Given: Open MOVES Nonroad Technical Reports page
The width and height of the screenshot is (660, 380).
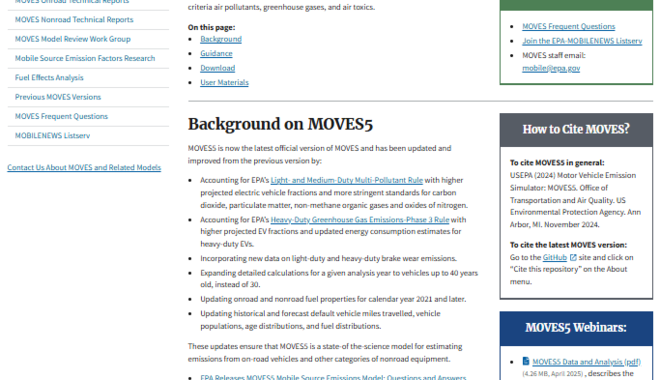Looking at the screenshot, I should tap(74, 20).
